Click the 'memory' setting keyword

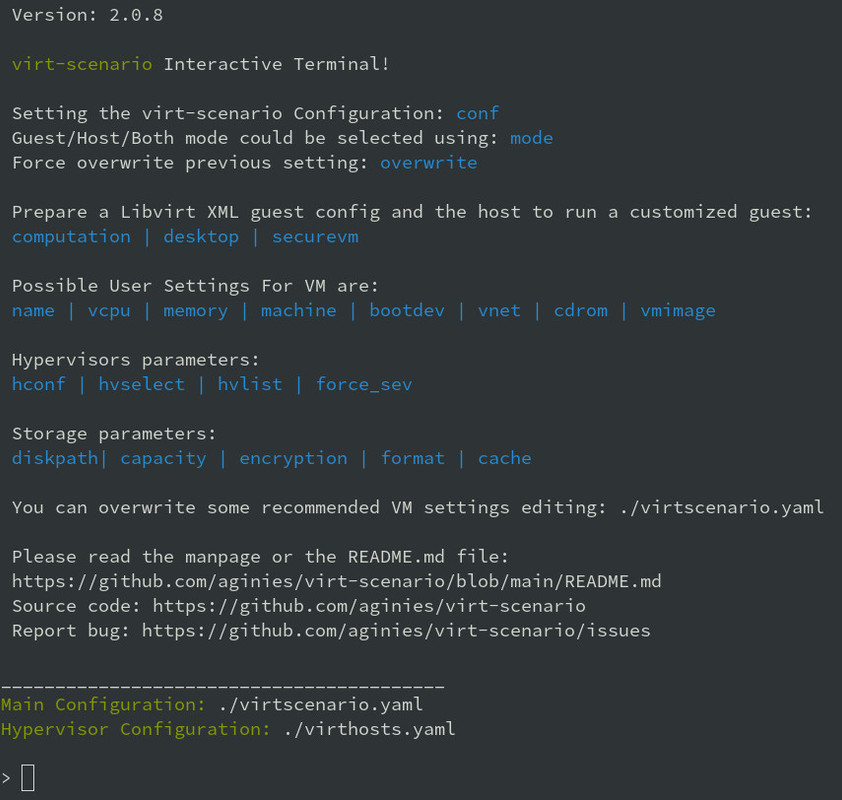195,310
